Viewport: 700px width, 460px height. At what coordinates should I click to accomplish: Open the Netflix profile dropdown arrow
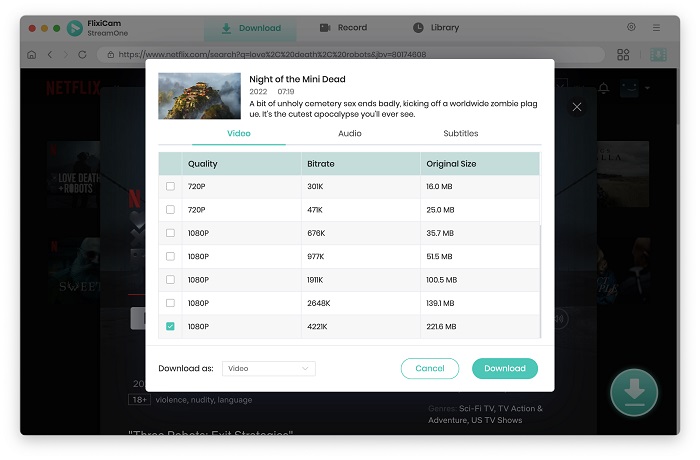[x=647, y=88]
